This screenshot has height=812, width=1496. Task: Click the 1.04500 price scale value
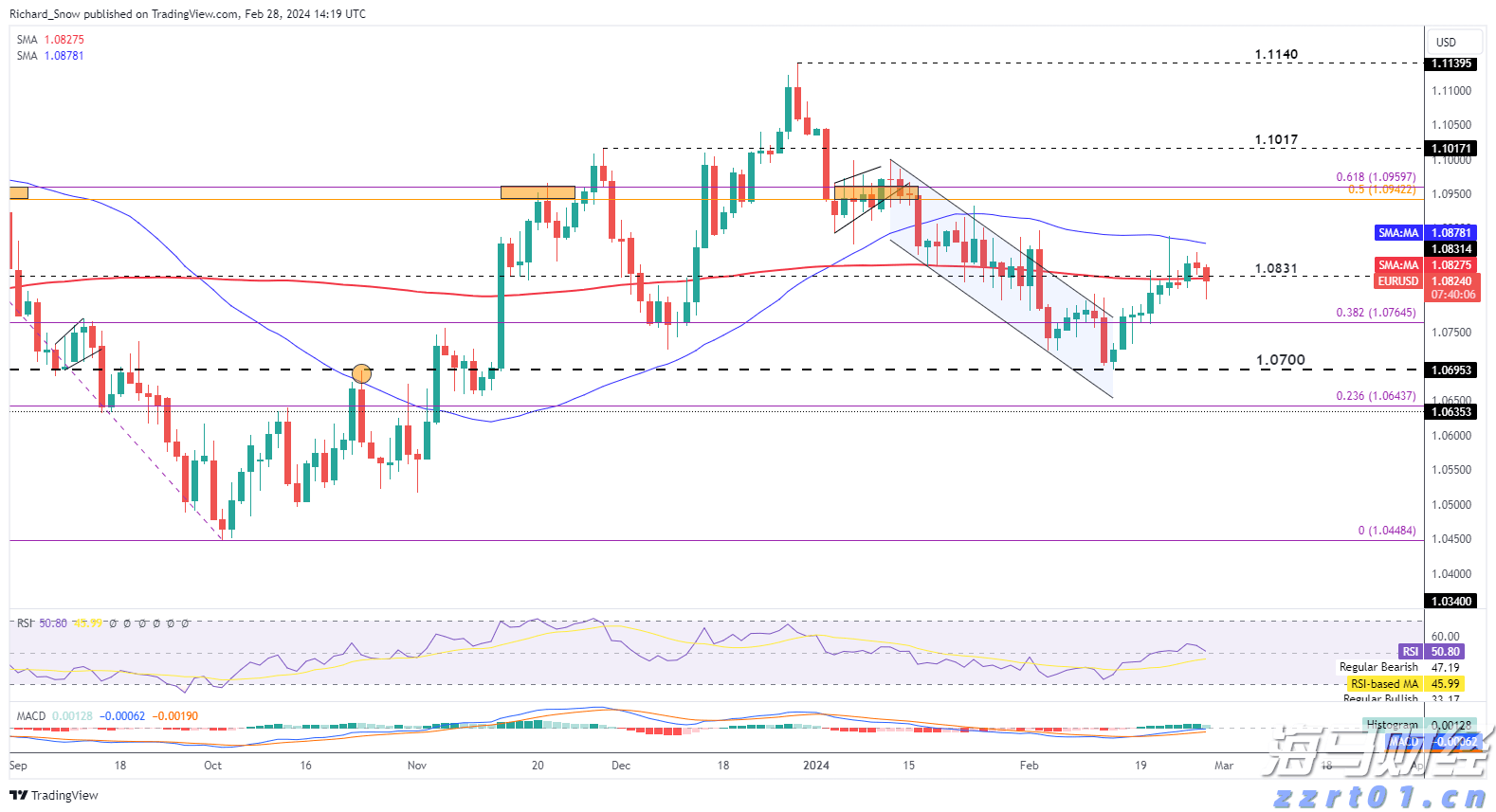[1451, 539]
